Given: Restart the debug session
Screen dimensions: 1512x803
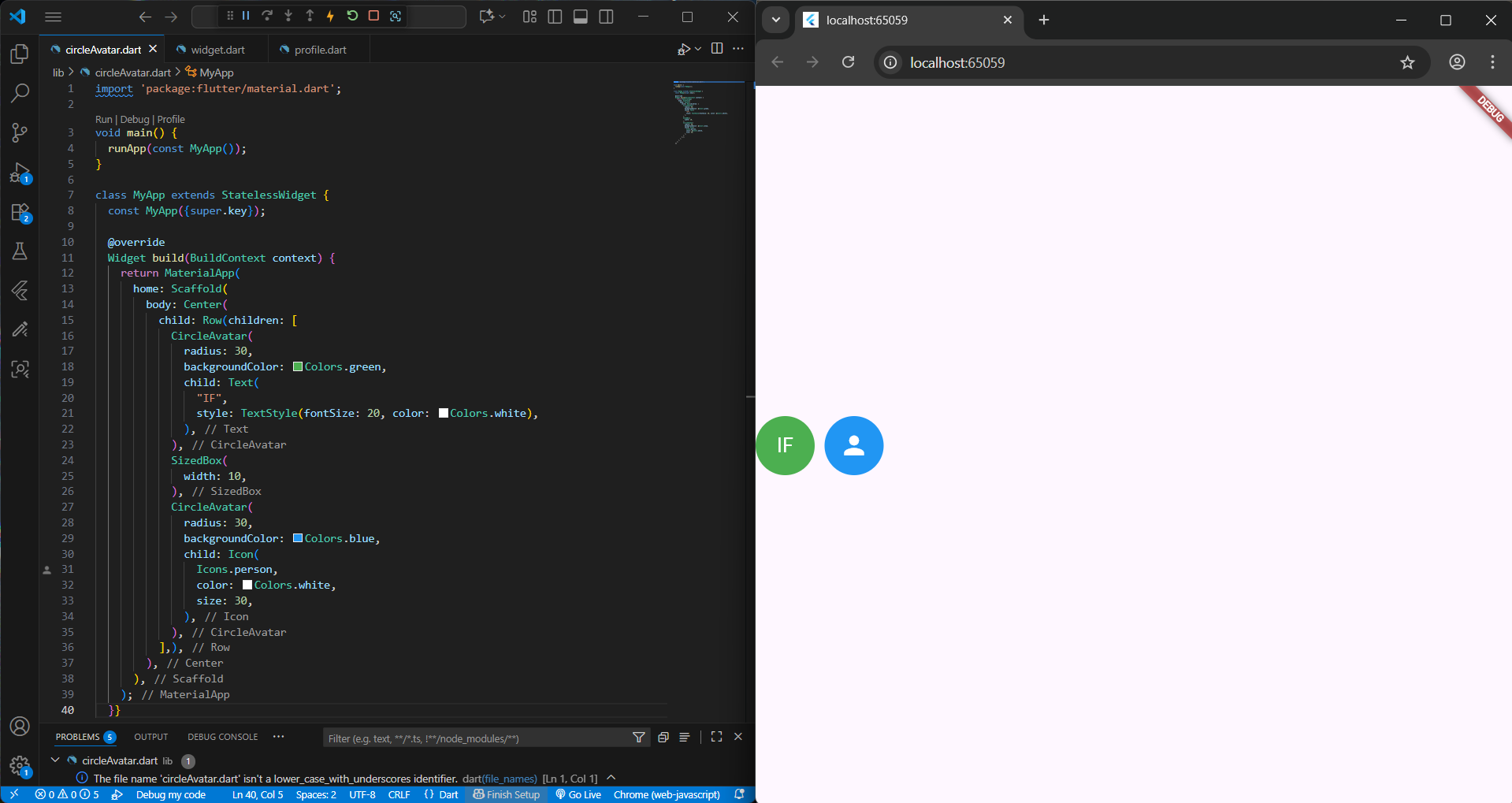Looking at the screenshot, I should pyautogui.click(x=352, y=16).
